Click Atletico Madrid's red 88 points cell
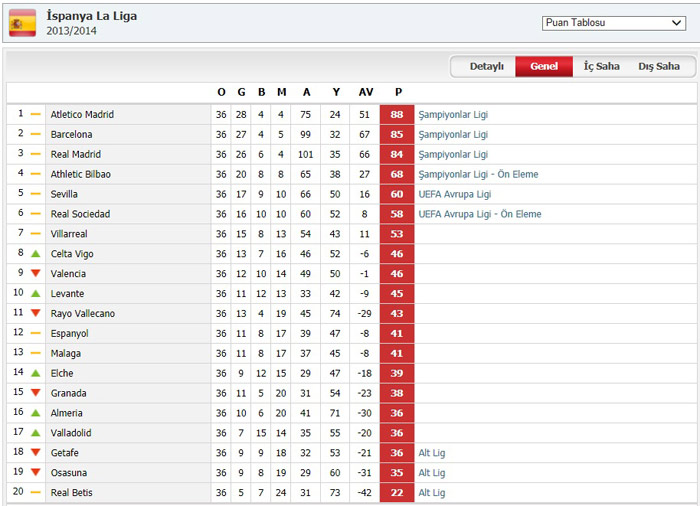This screenshot has width=700, height=506. (x=397, y=115)
